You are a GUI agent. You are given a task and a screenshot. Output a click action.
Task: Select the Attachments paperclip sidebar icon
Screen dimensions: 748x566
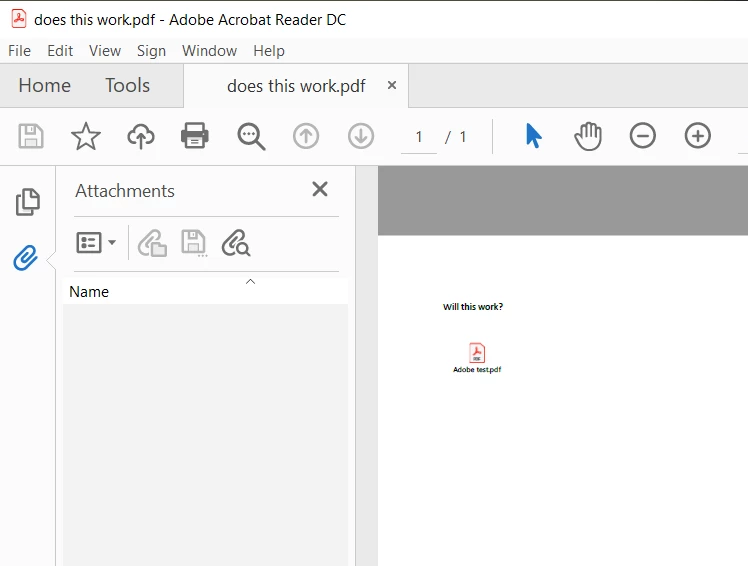click(25, 258)
